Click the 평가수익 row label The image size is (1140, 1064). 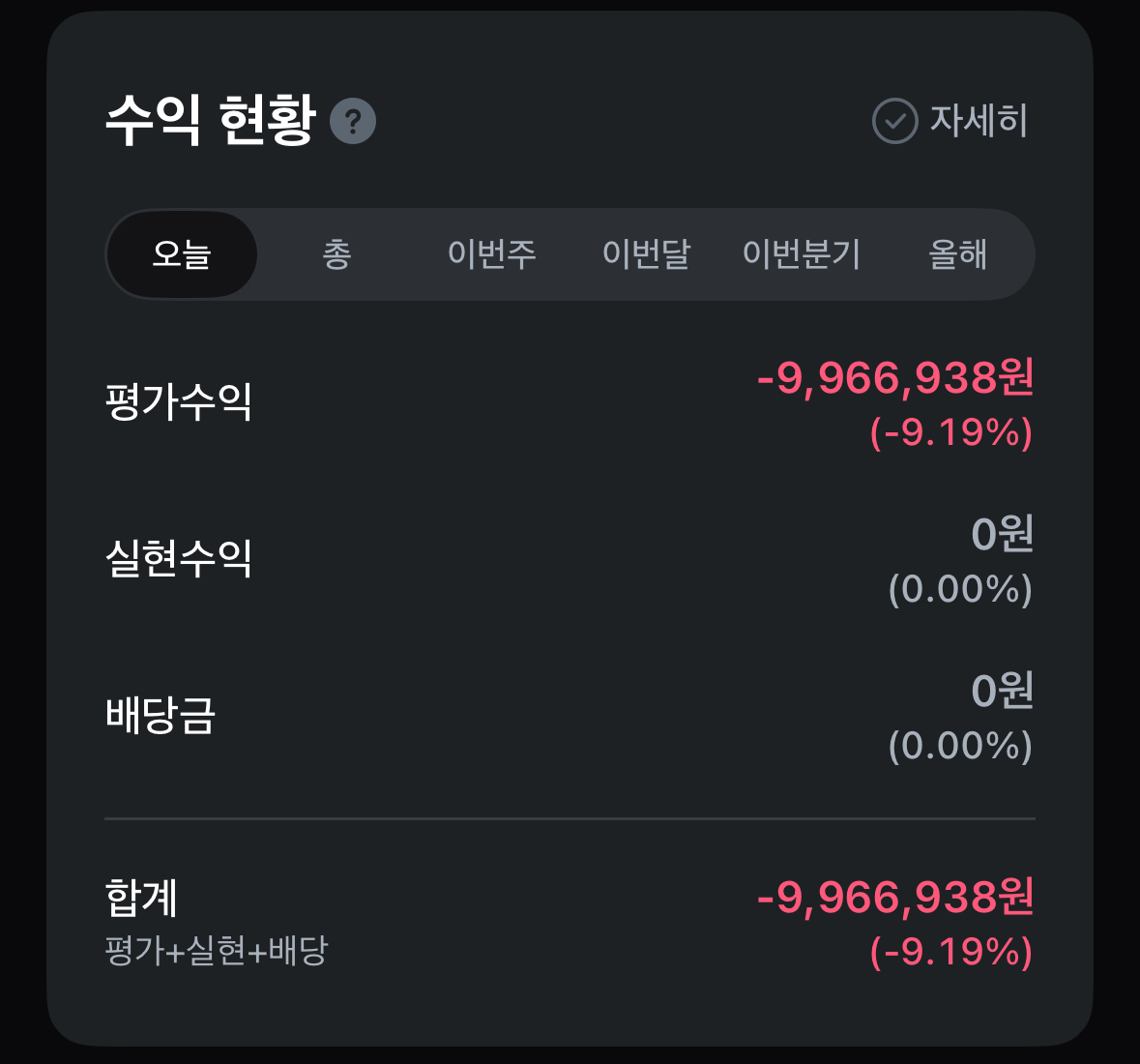[179, 401]
